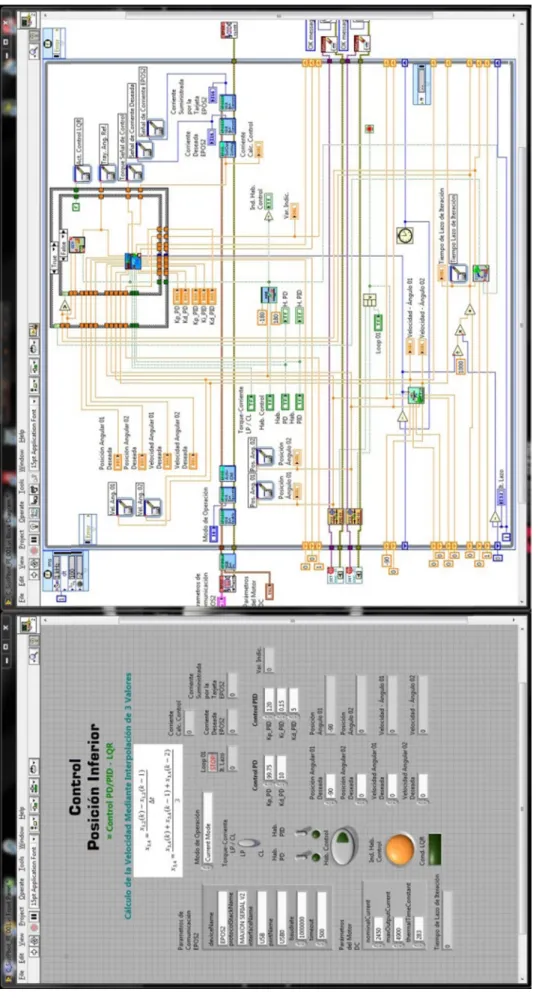Click the Modo de Operación enum terminal
This screenshot has height=1001, width=545.
point(214,534)
